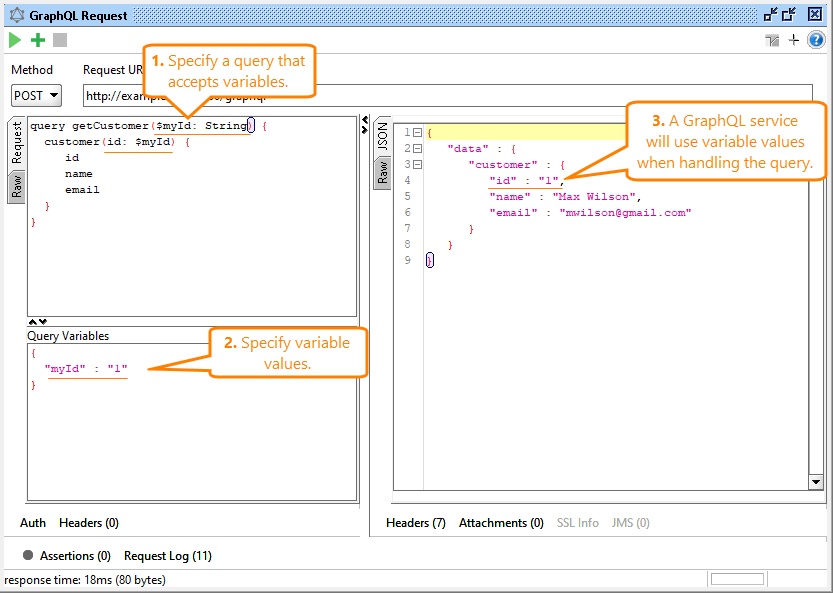This screenshot has height=593, width=833.
Task: Undock the request editor panel
Action: [x=770, y=14]
